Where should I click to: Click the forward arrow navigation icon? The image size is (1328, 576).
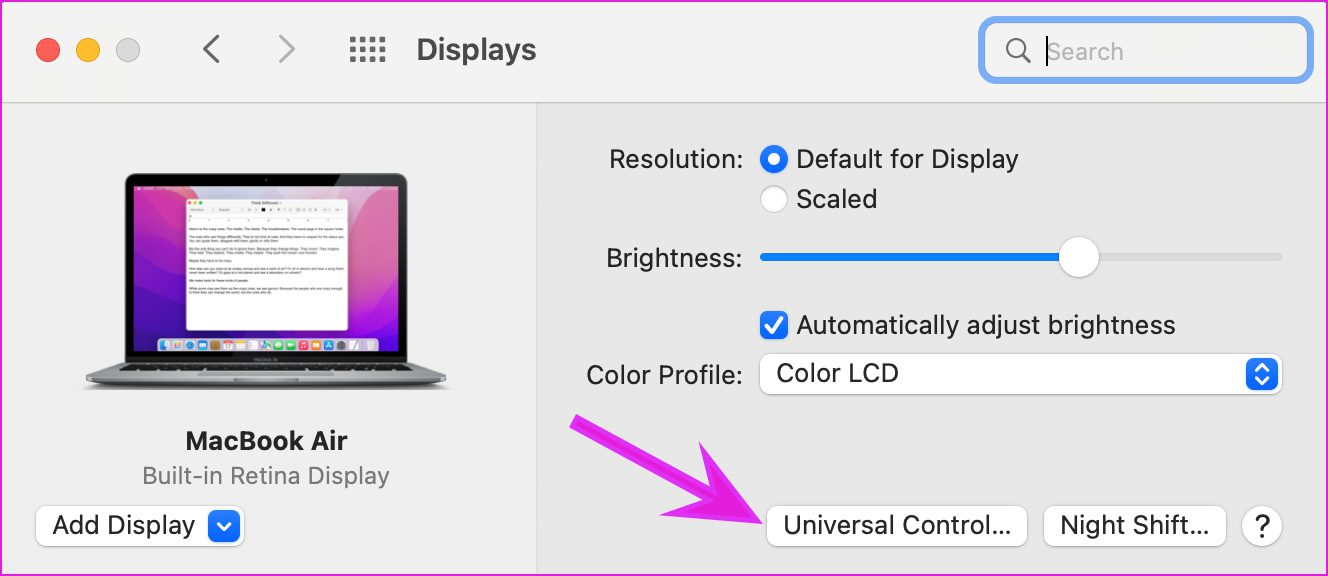click(x=286, y=48)
